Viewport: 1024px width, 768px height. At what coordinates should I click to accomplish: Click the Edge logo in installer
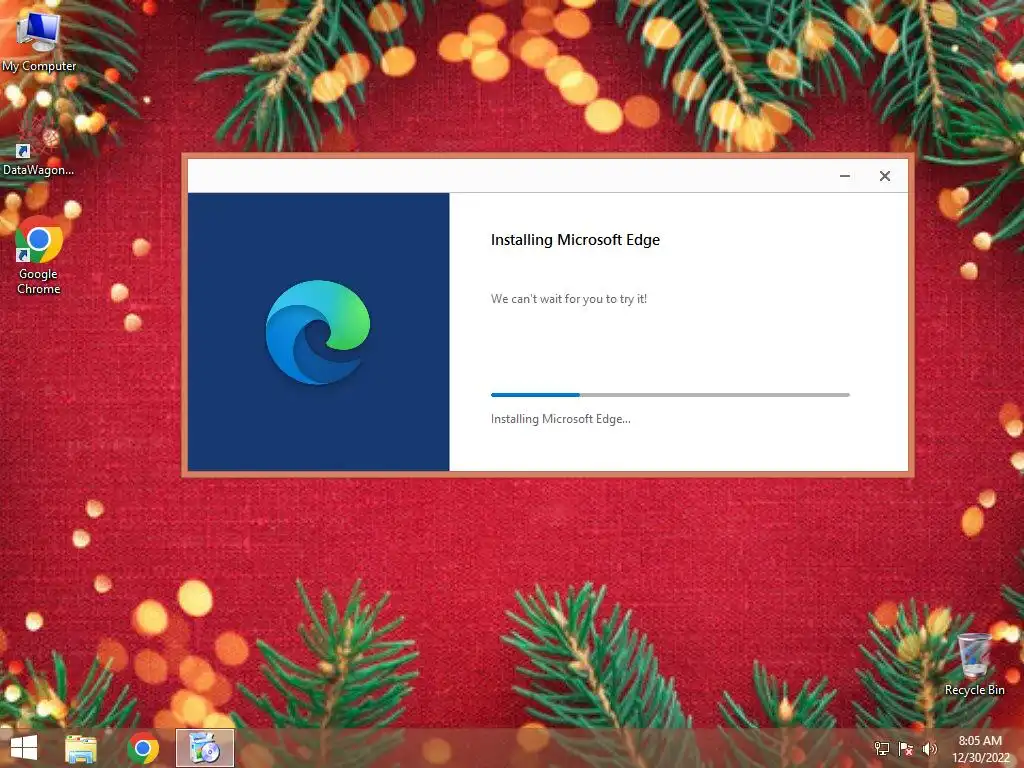click(318, 332)
